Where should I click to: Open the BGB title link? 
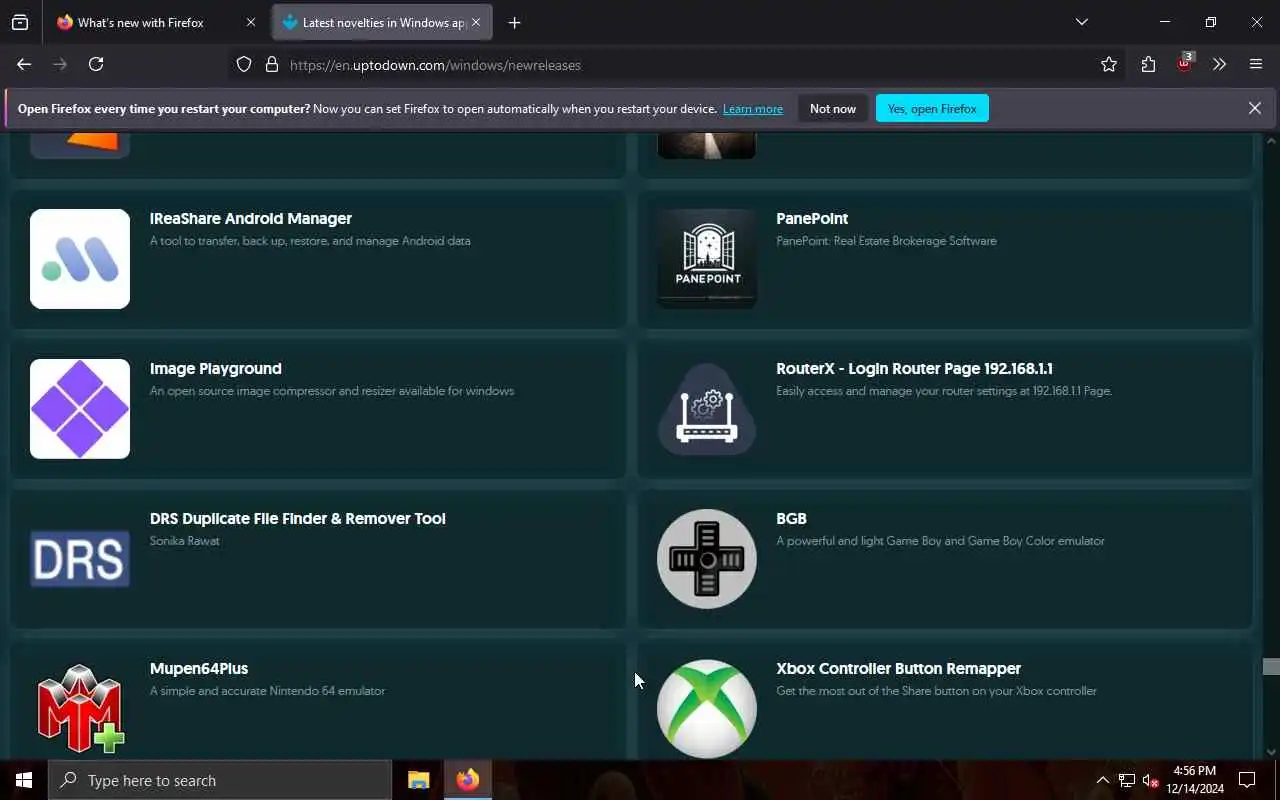(x=791, y=518)
